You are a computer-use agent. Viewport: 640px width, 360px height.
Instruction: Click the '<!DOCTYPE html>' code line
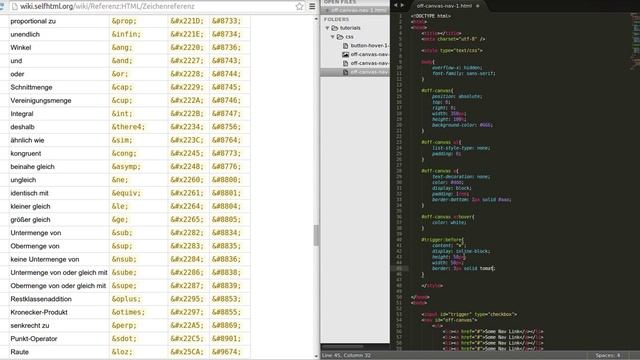[431, 16]
